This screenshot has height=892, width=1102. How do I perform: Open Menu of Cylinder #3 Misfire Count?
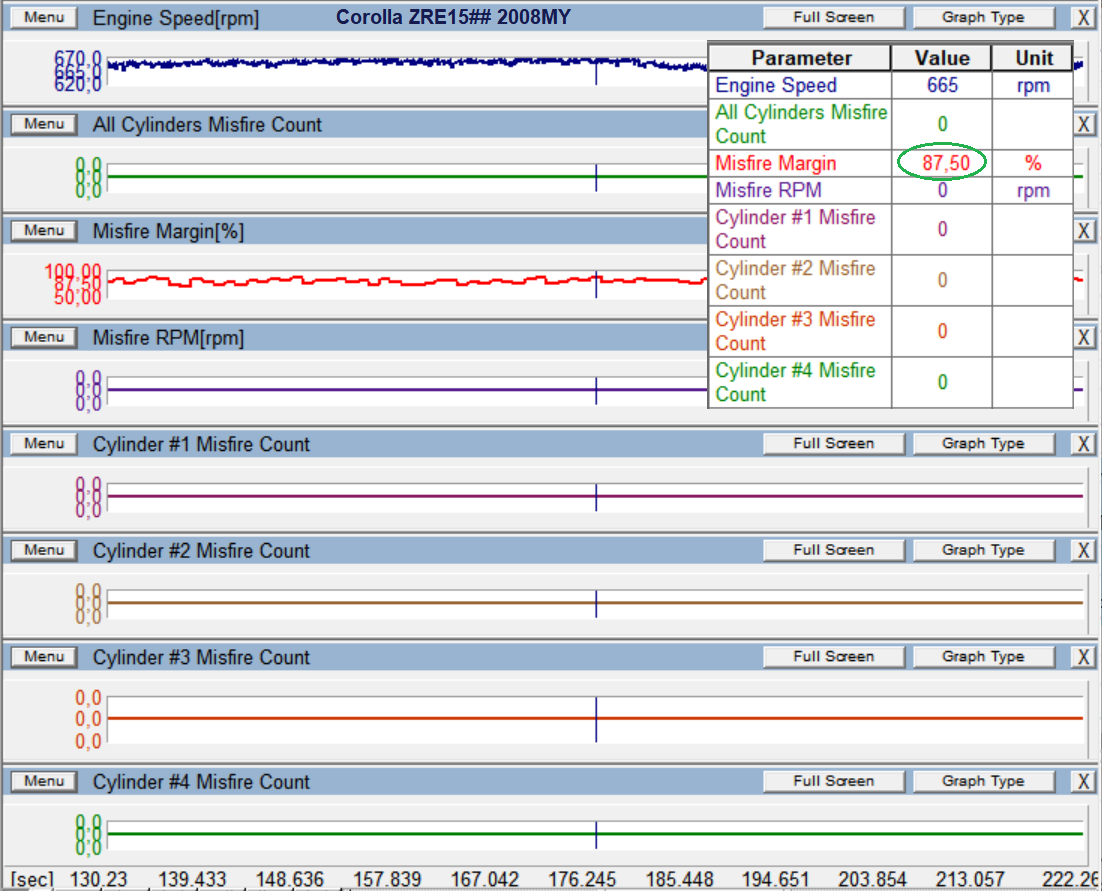point(44,657)
